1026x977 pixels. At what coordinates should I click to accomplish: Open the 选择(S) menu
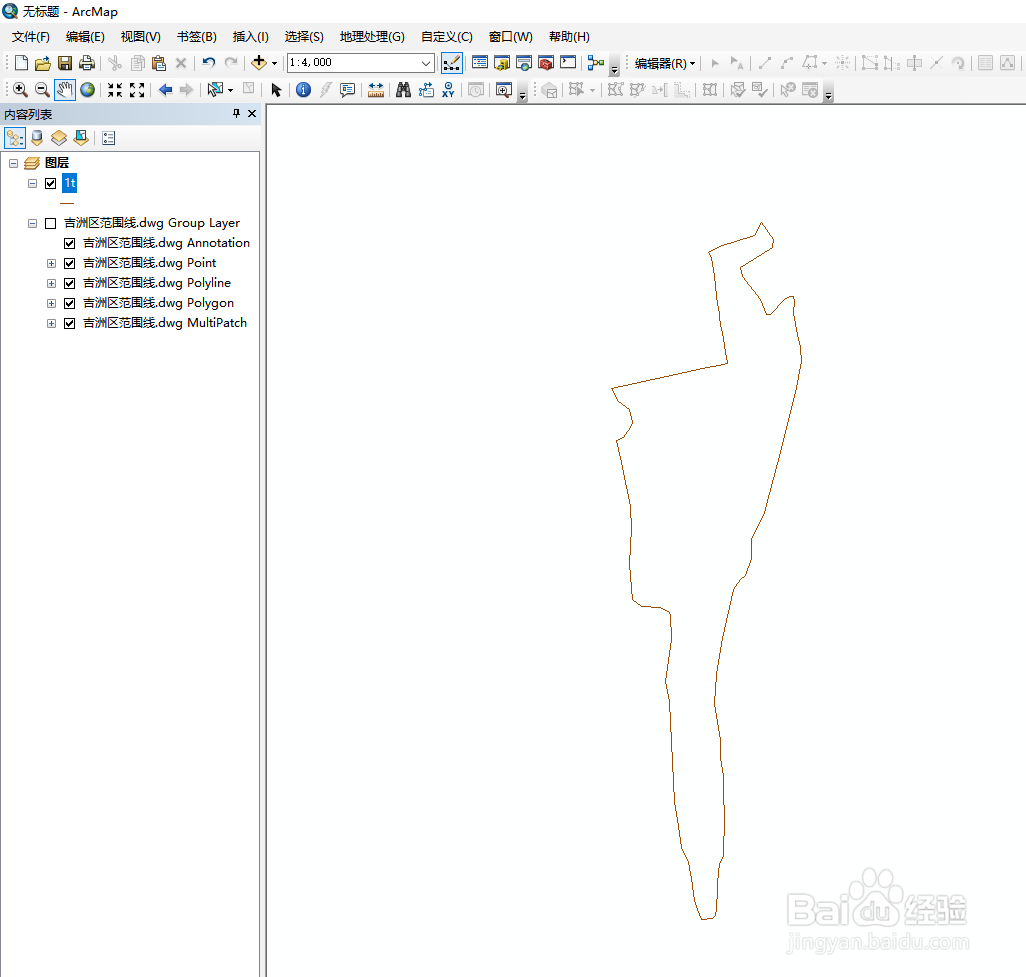304,37
